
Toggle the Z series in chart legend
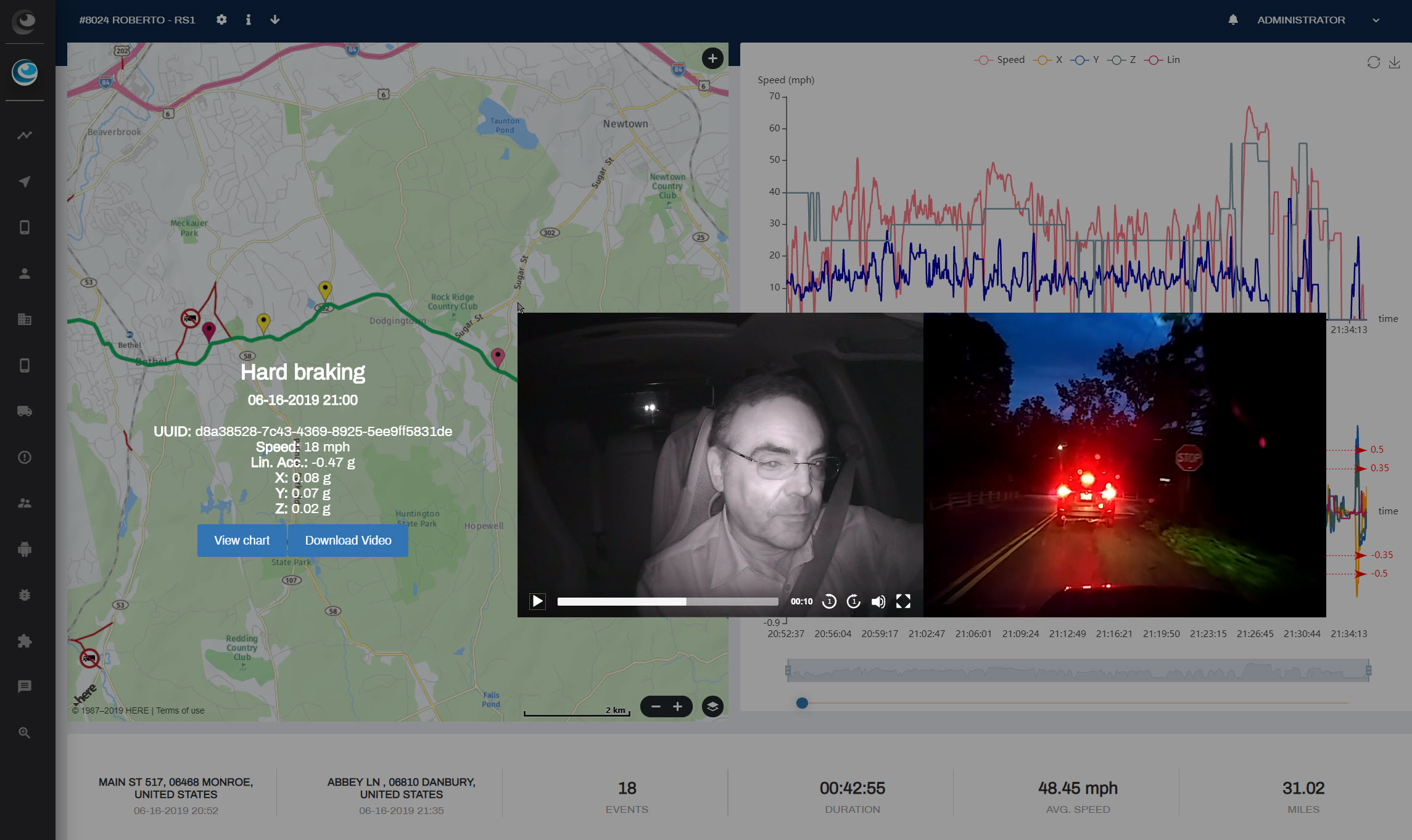click(x=1121, y=60)
